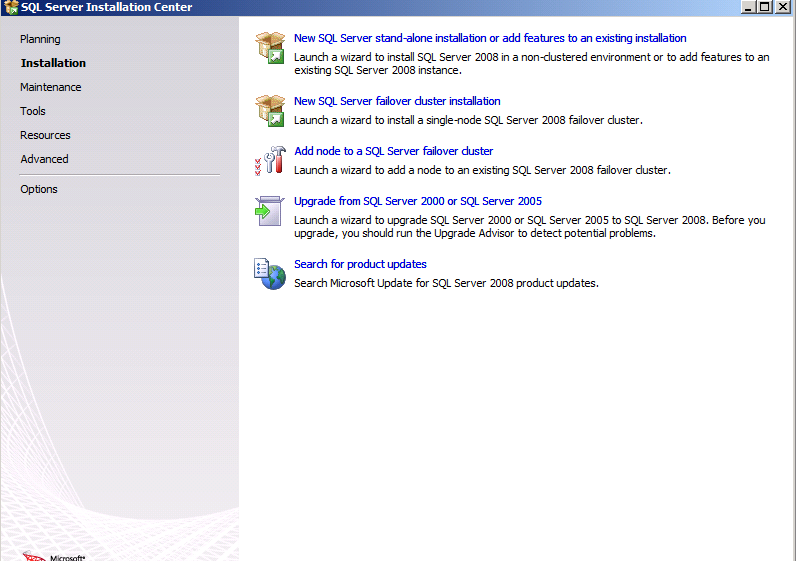Select the Installation section
The width and height of the screenshot is (796, 561).
[x=53, y=63]
